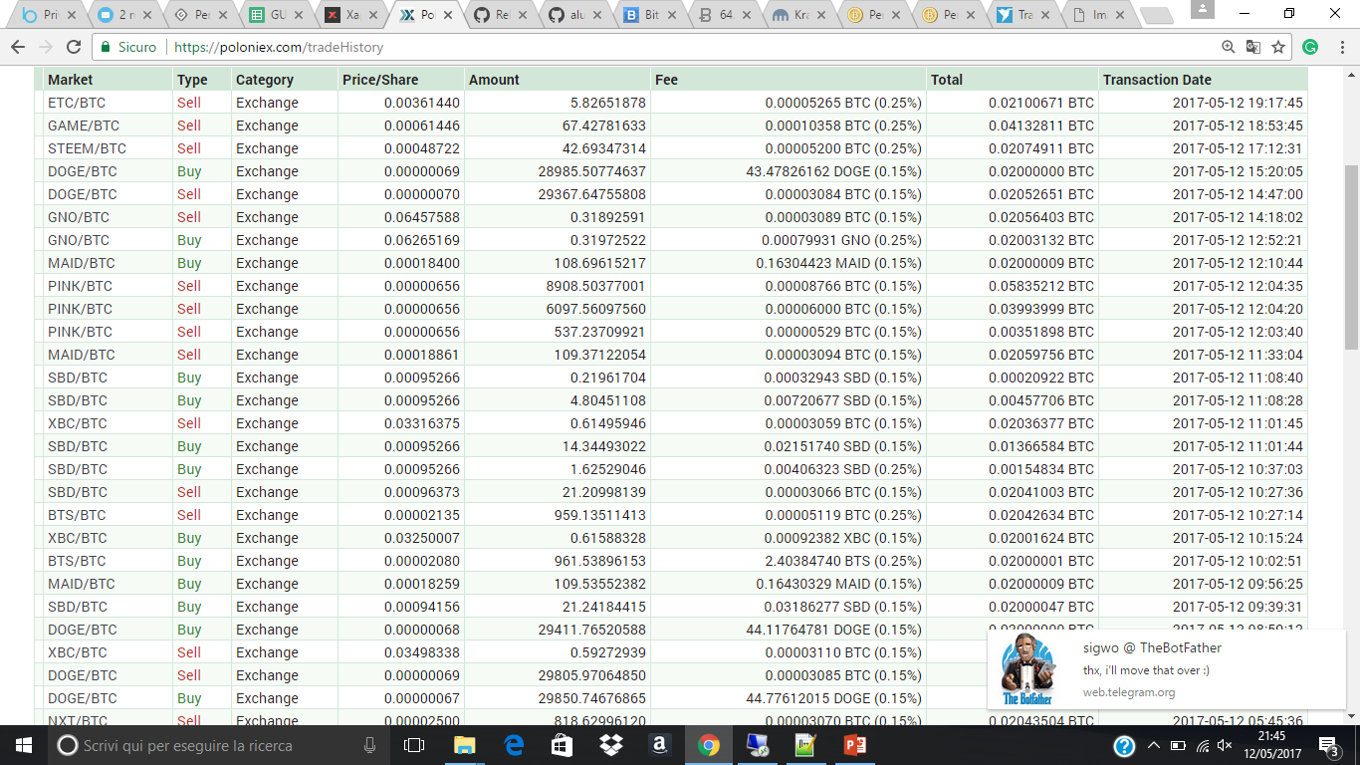The height and width of the screenshot is (765, 1360).
Task: Open the zoom magnifier icon in address bar
Action: point(1228,47)
